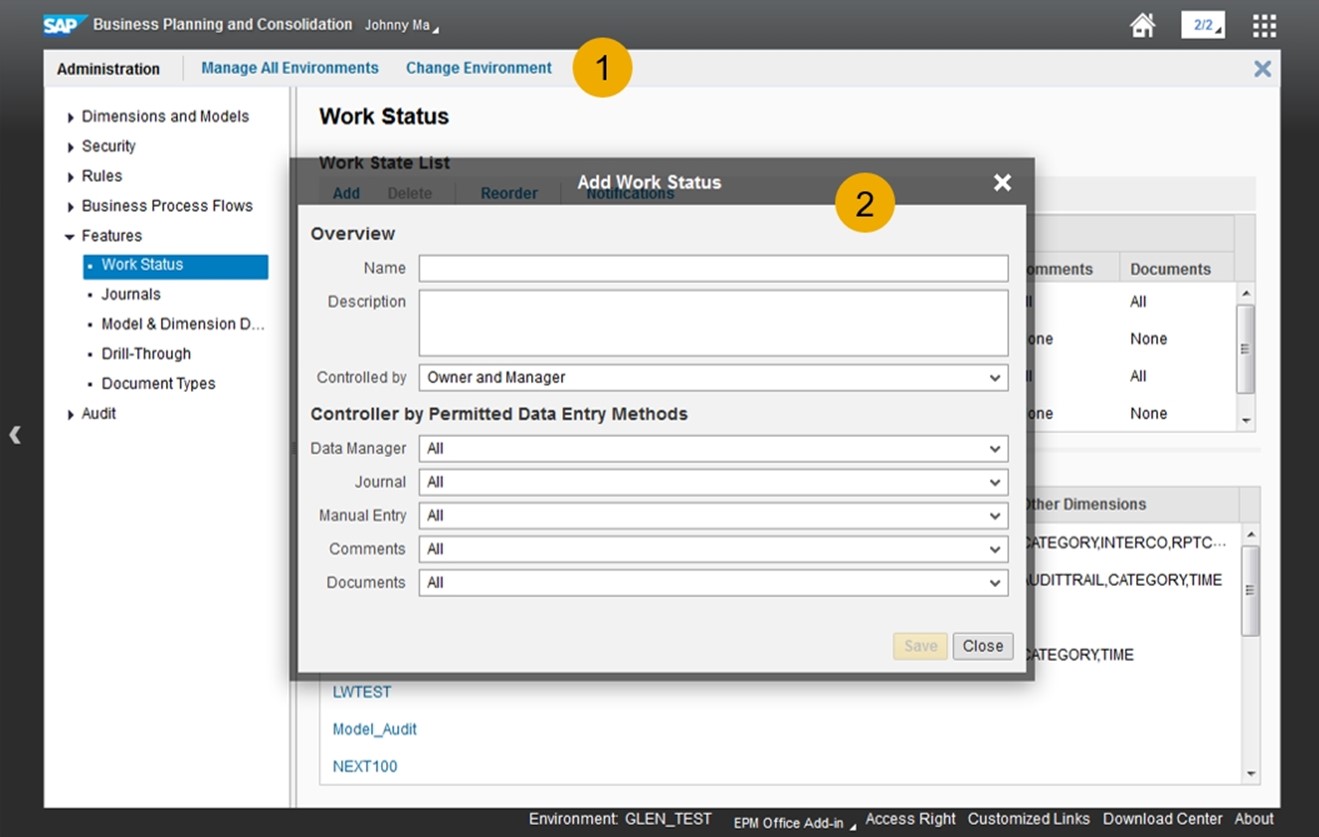1319x837 pixels.
Task: Click into the Name input field
Action: tap(713, 268)
